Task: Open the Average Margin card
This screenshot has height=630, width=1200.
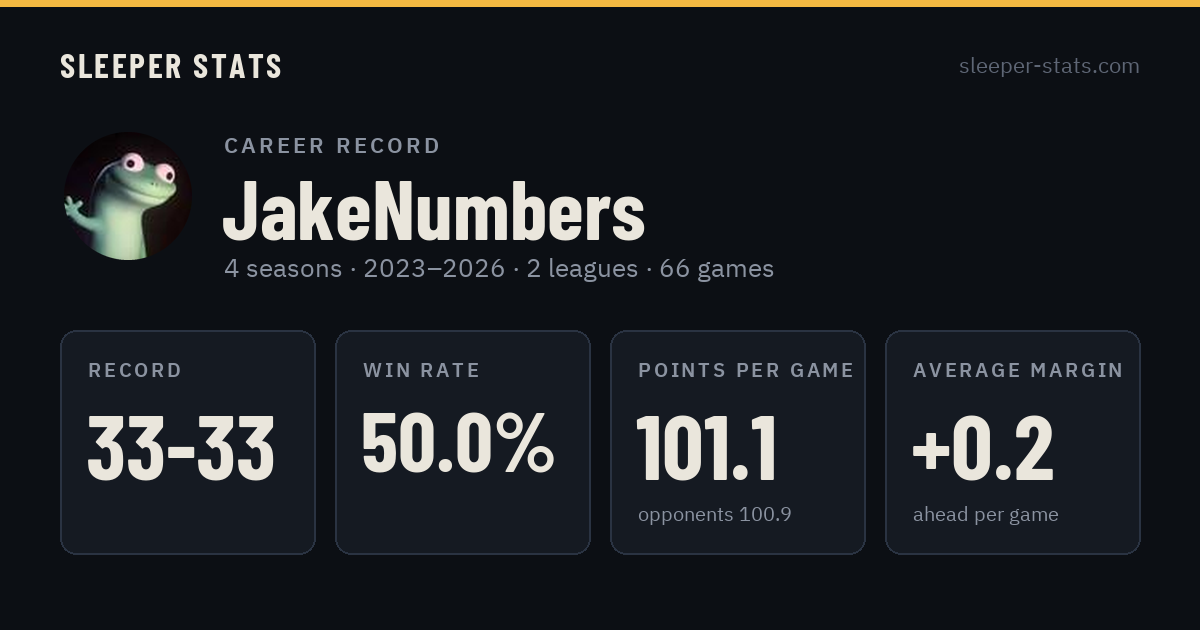Action: click(1013, 442)
